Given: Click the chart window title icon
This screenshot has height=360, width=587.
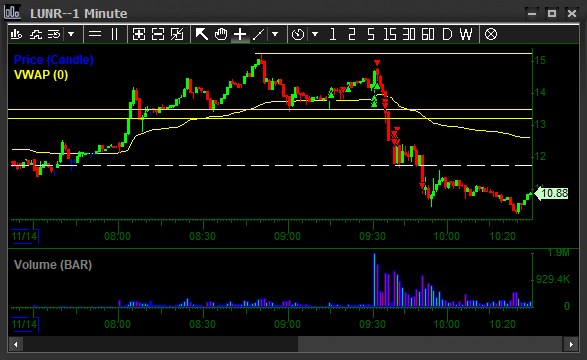Looking at the screenshot, I should [12, 12].
